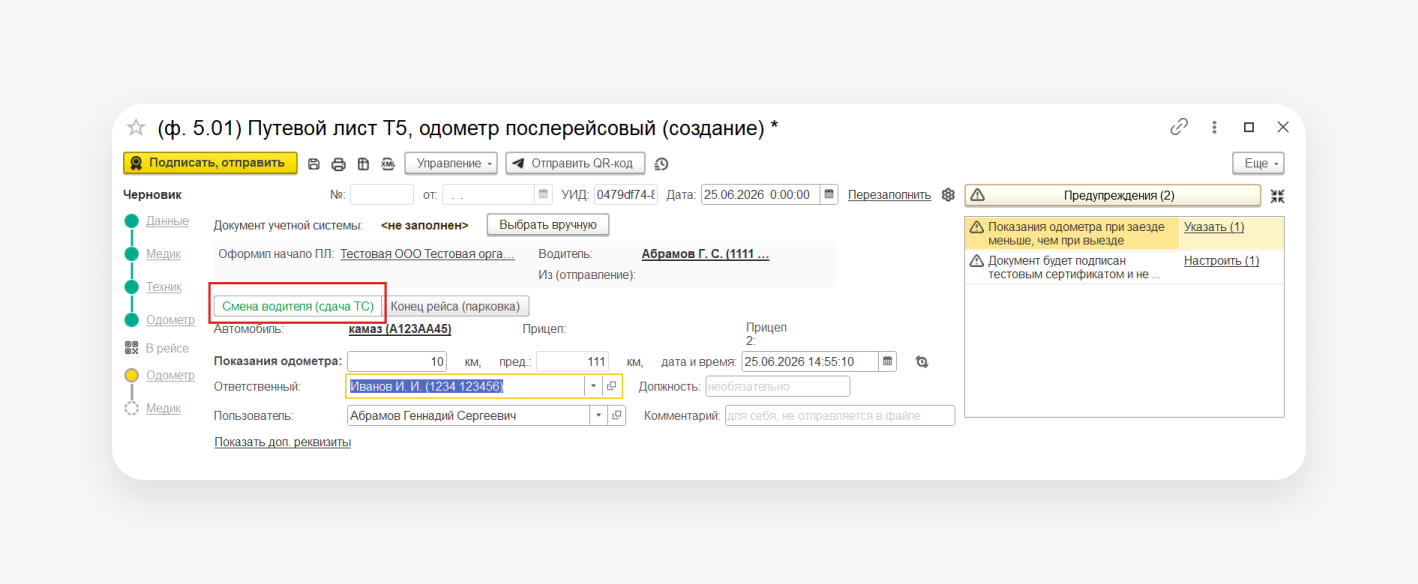Viewport: 1418px width, 584px height.
Task: Switch to Смена водителя (сдача ТС) tab
Action: point(298,306)
